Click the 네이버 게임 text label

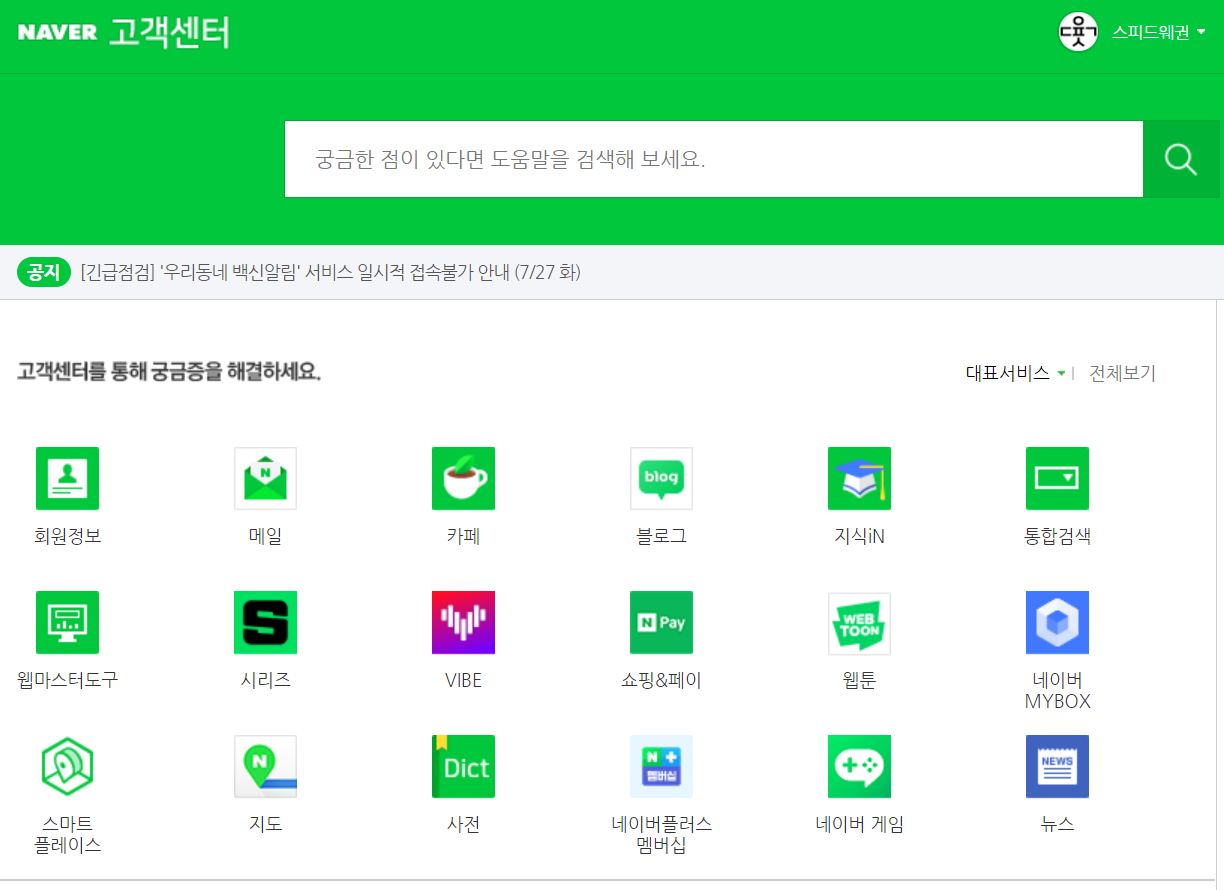[x=859, y=824]
